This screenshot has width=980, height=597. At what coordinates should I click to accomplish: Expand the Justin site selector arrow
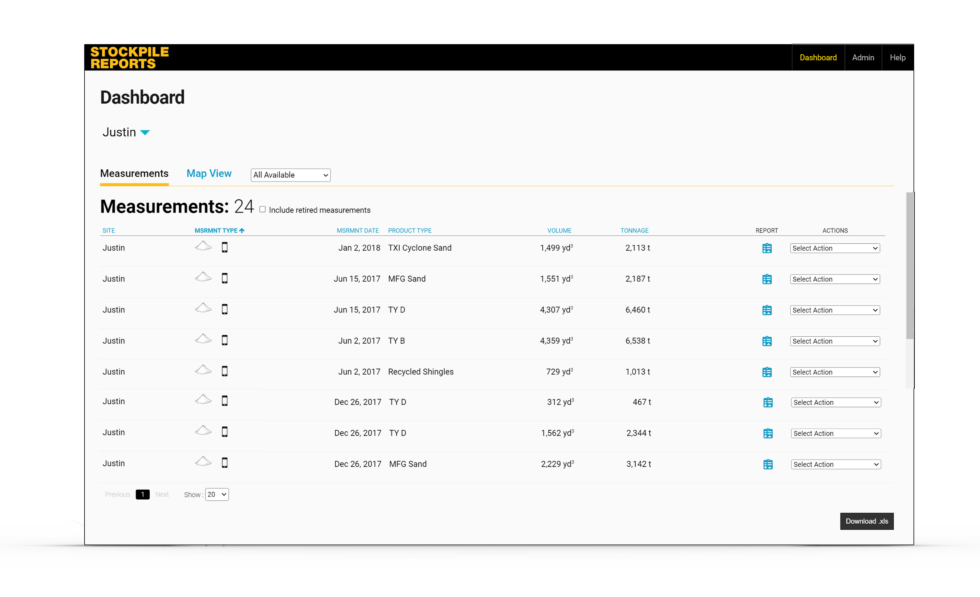pos(145,132)
